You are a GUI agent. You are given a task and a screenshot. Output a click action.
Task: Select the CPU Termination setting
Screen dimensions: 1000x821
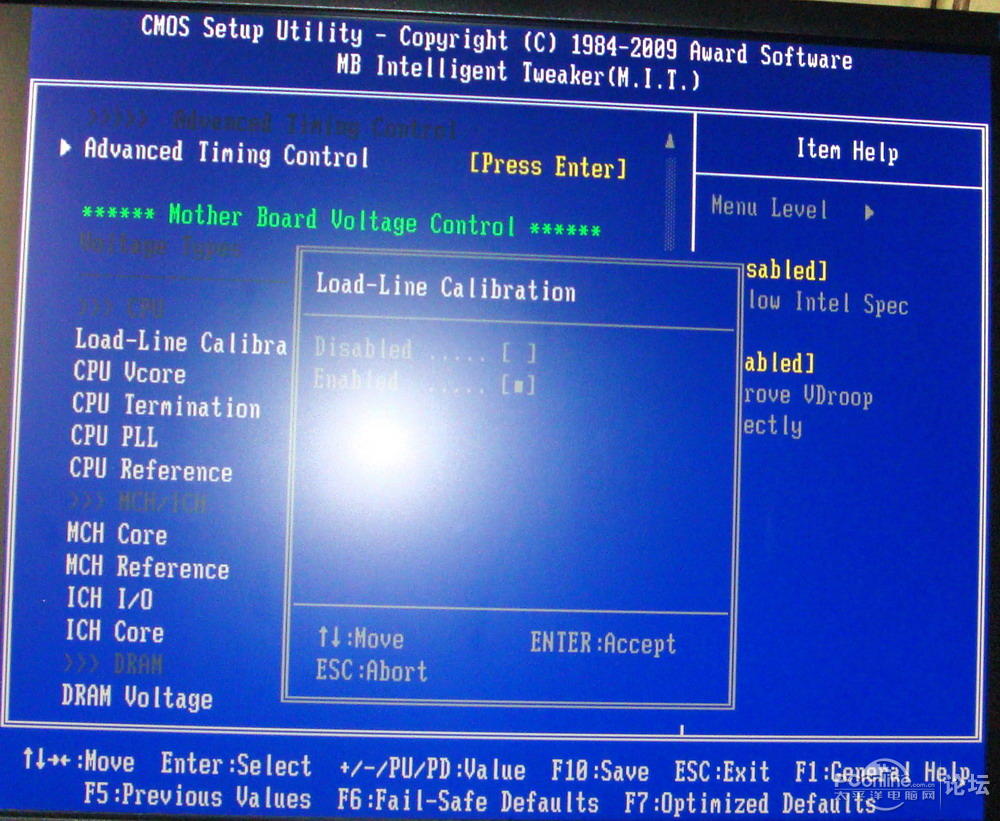166,405
